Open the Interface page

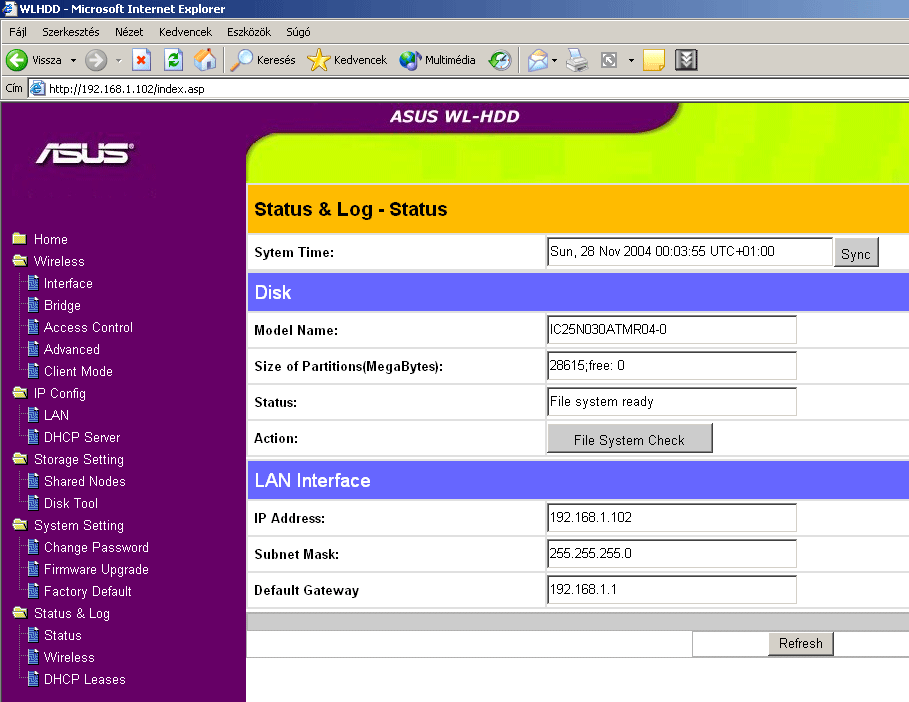60,283
